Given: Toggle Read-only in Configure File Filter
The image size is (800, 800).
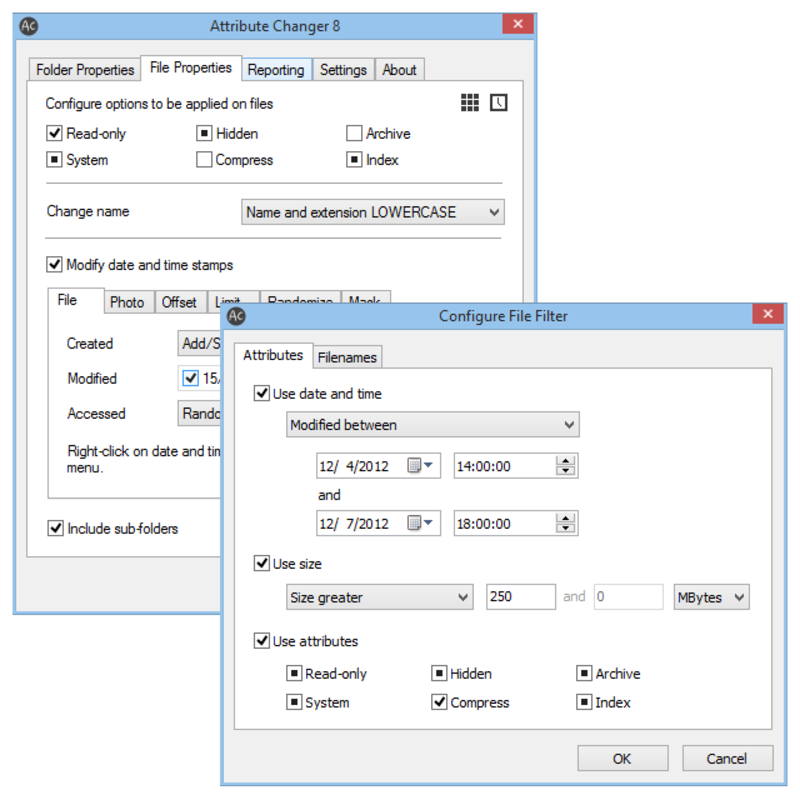Looking at the screenshot, I should (x=294, y=673).
